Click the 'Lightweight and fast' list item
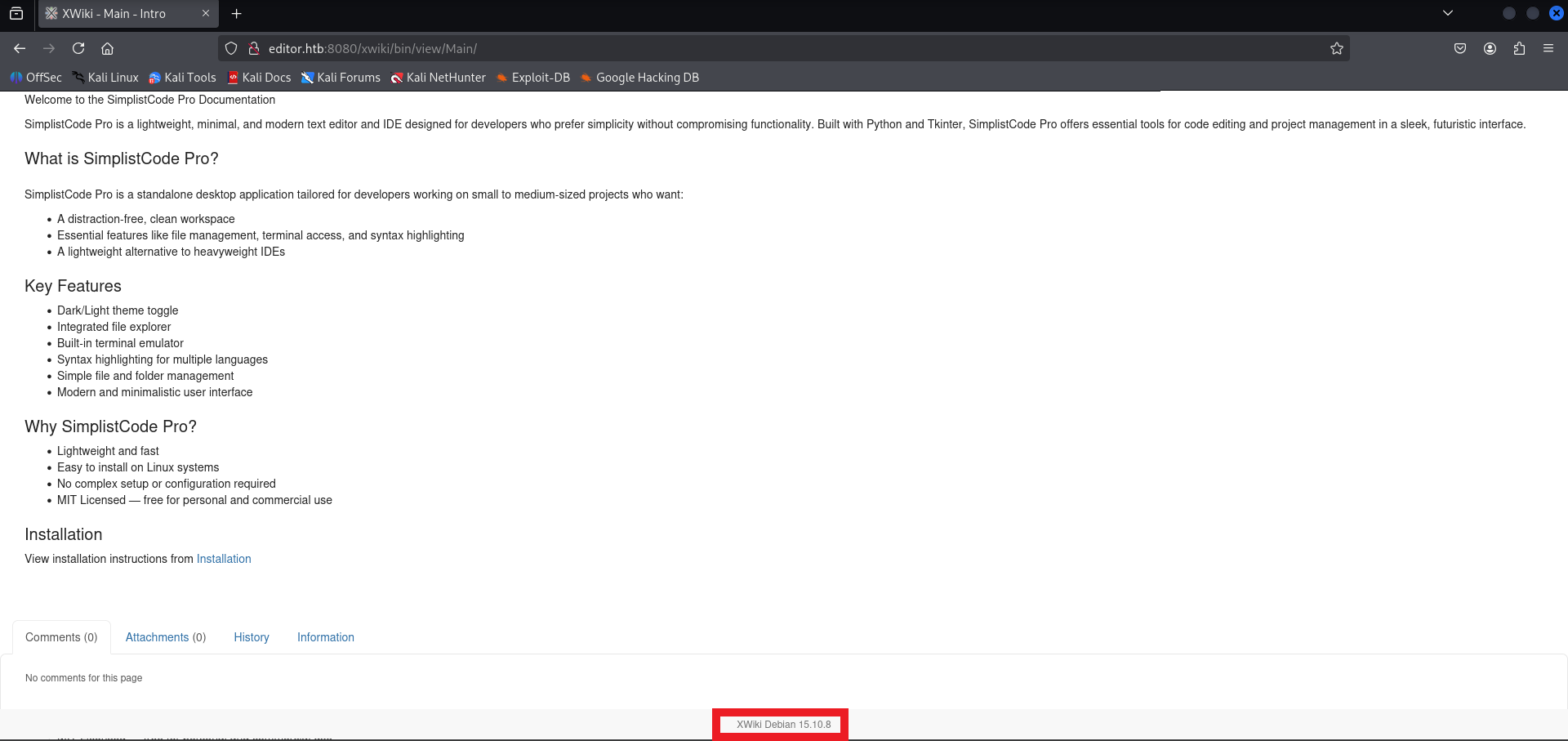Viewport: 1568px width, 741px height. click(108, 451)
